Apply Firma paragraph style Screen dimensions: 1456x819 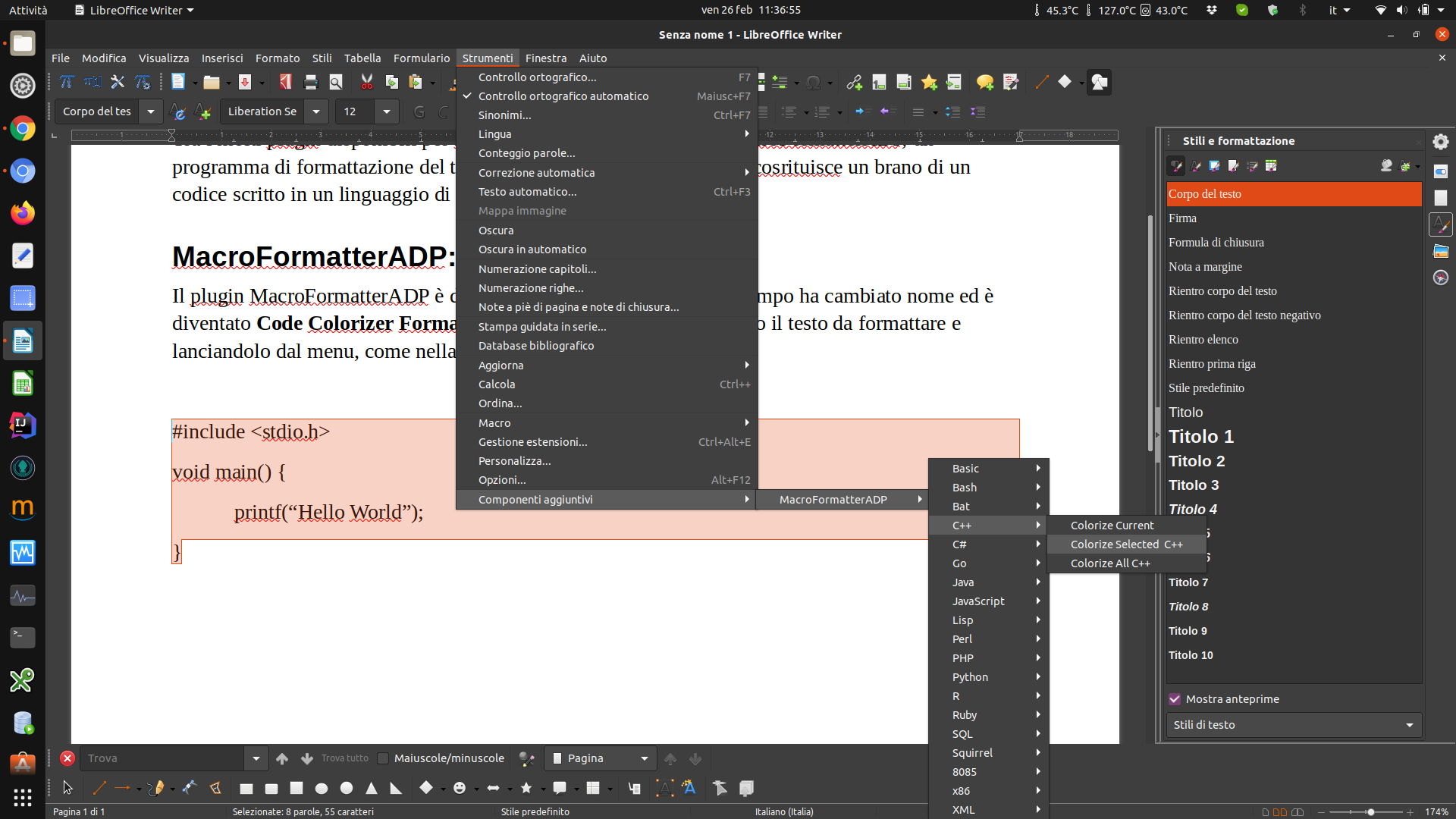coord(1294,218)
